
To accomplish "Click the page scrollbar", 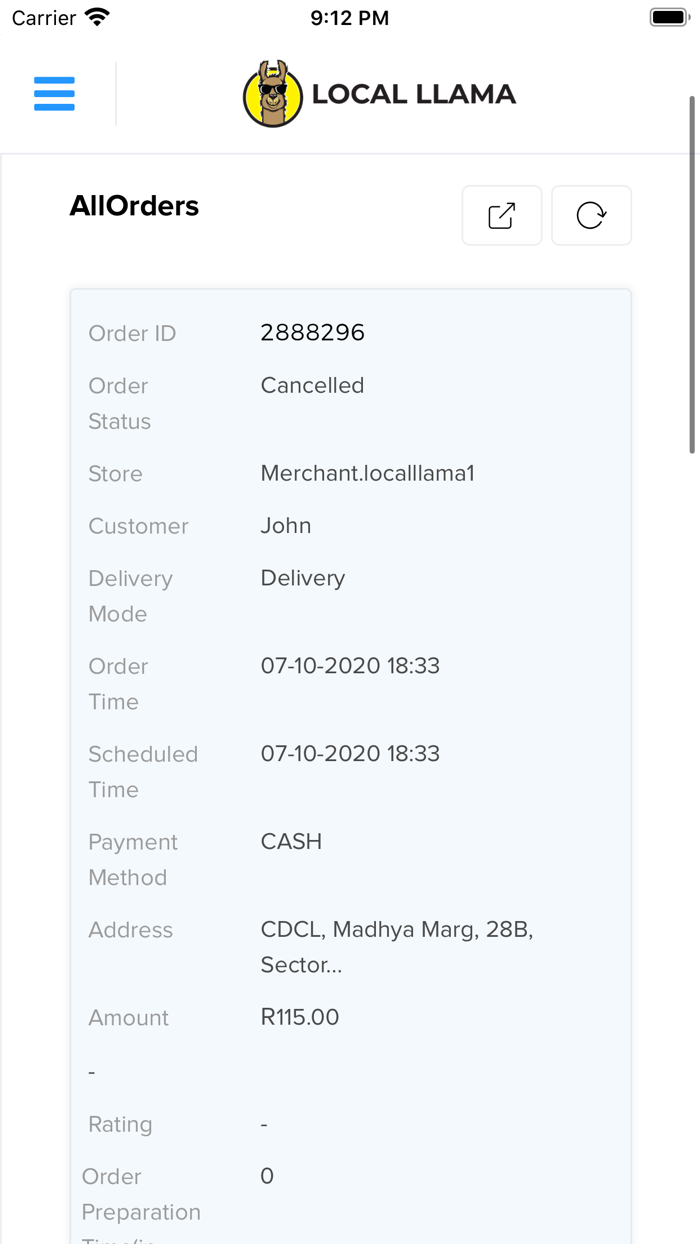I will [691, 275].
